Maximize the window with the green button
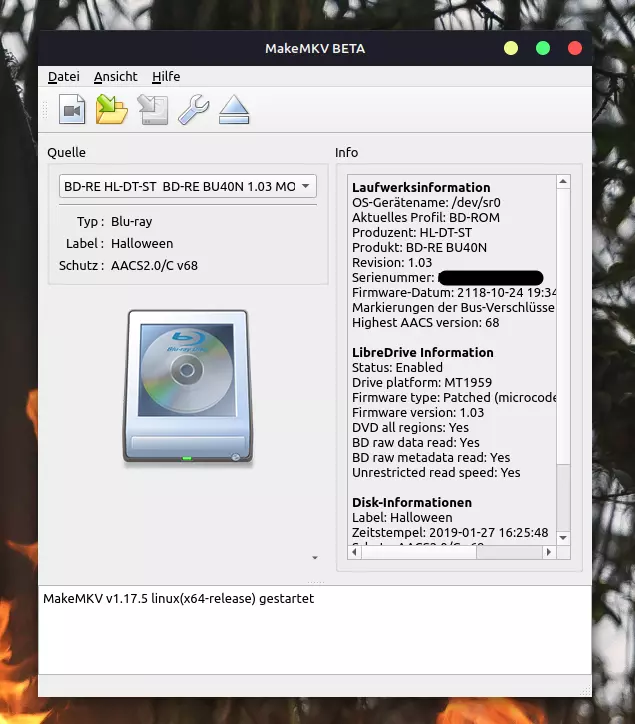The image size is (635, 724). [543, 48]
